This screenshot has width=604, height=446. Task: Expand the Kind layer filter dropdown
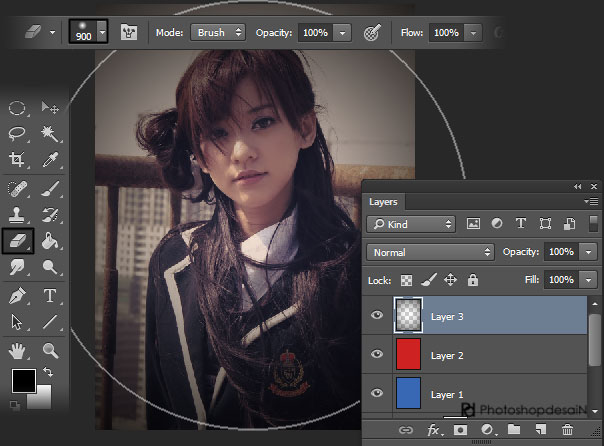(411, 224)
